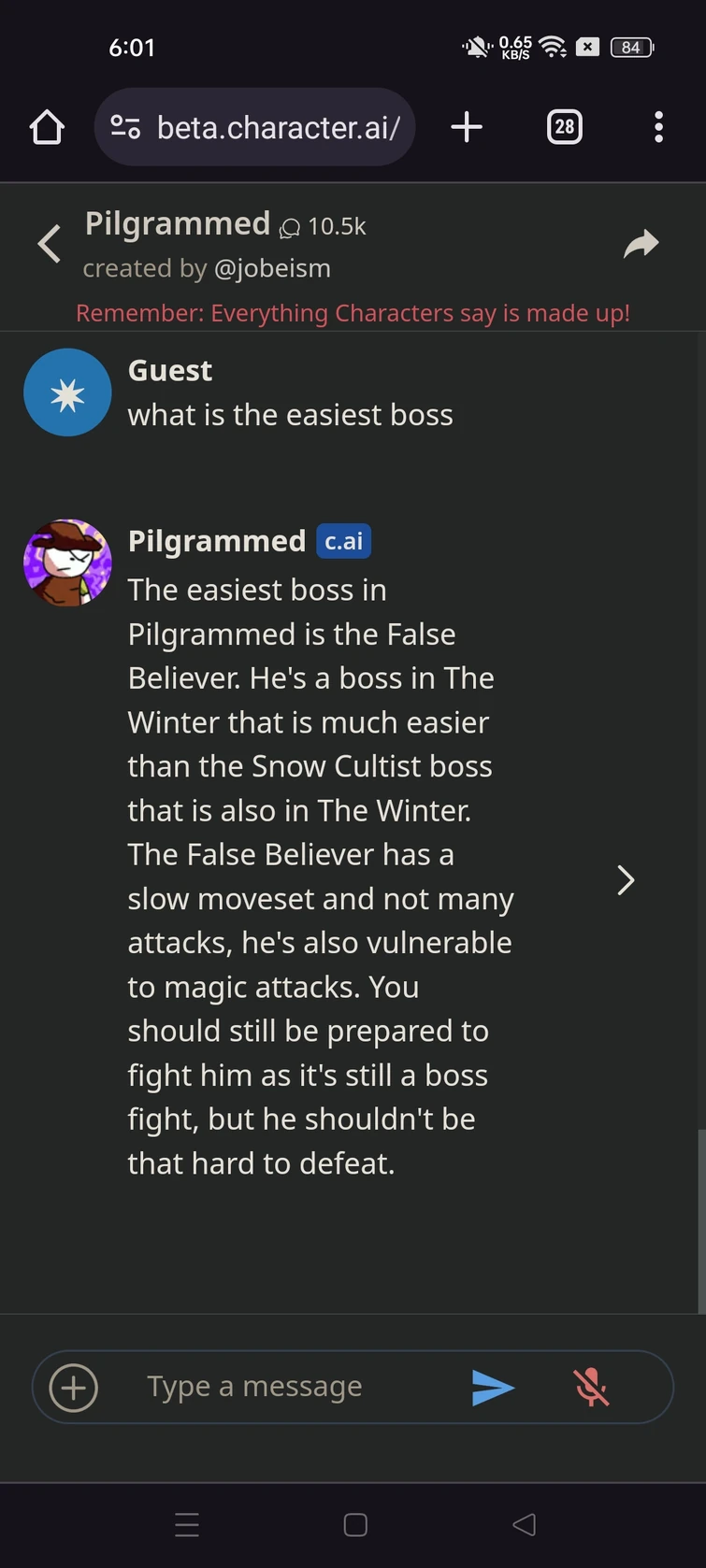Tap the c.ai badge next to Pilgrammed

pyautogui.click(x=344, y=541)
